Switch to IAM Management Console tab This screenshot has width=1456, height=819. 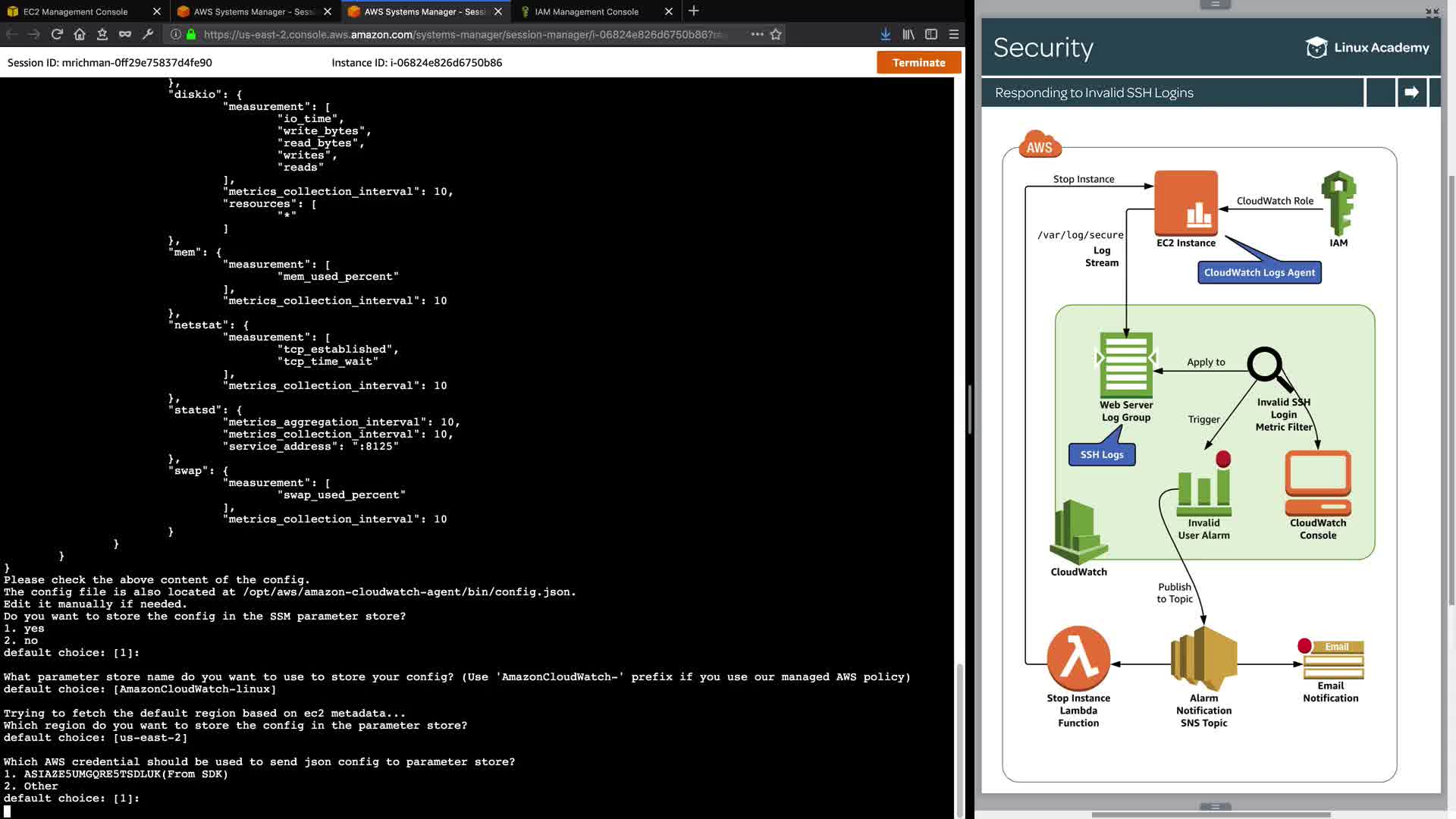(x=586, y=11)
